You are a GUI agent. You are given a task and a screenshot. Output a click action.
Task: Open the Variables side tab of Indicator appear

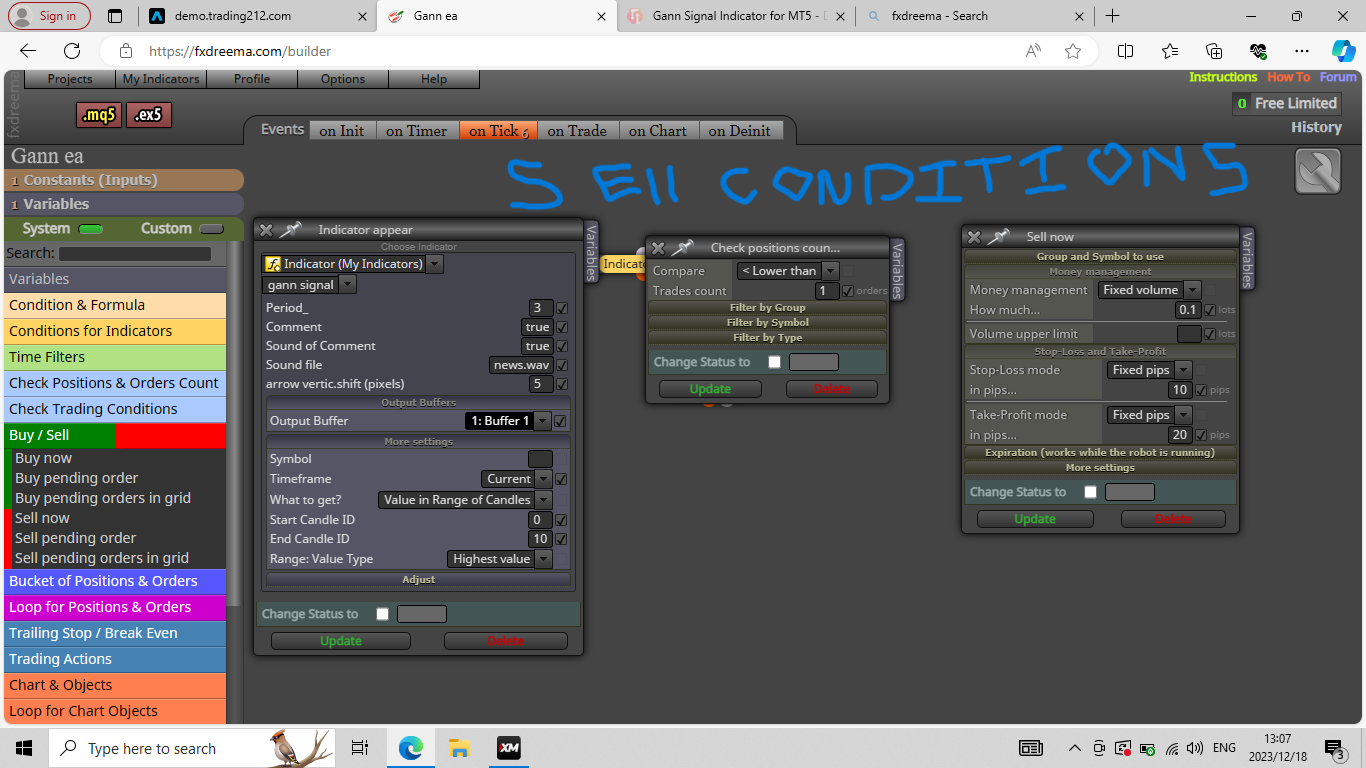[x=591, y=250]
